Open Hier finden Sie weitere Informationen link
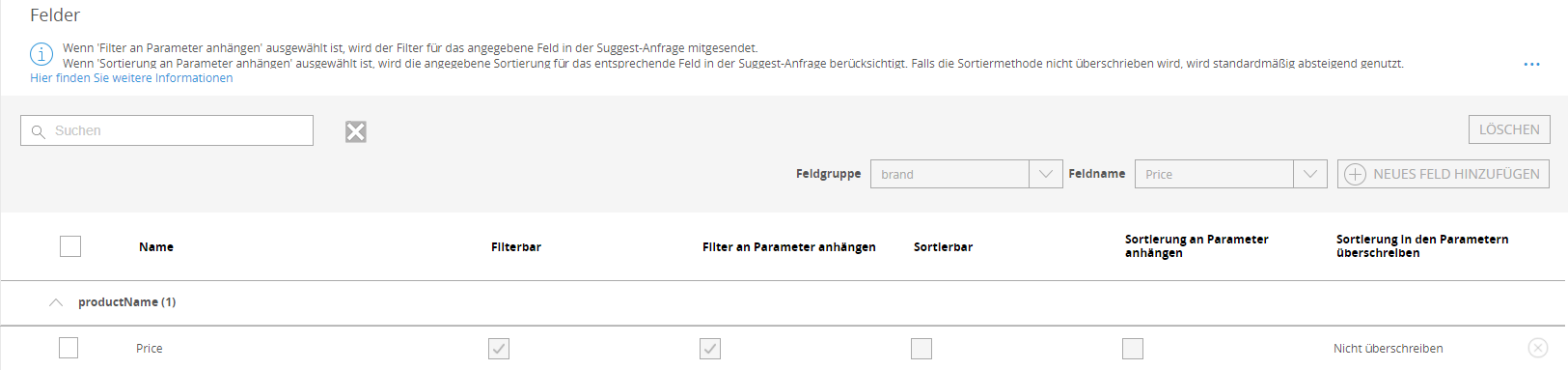Screen dimensions: 1568x370 pos(131,78)
